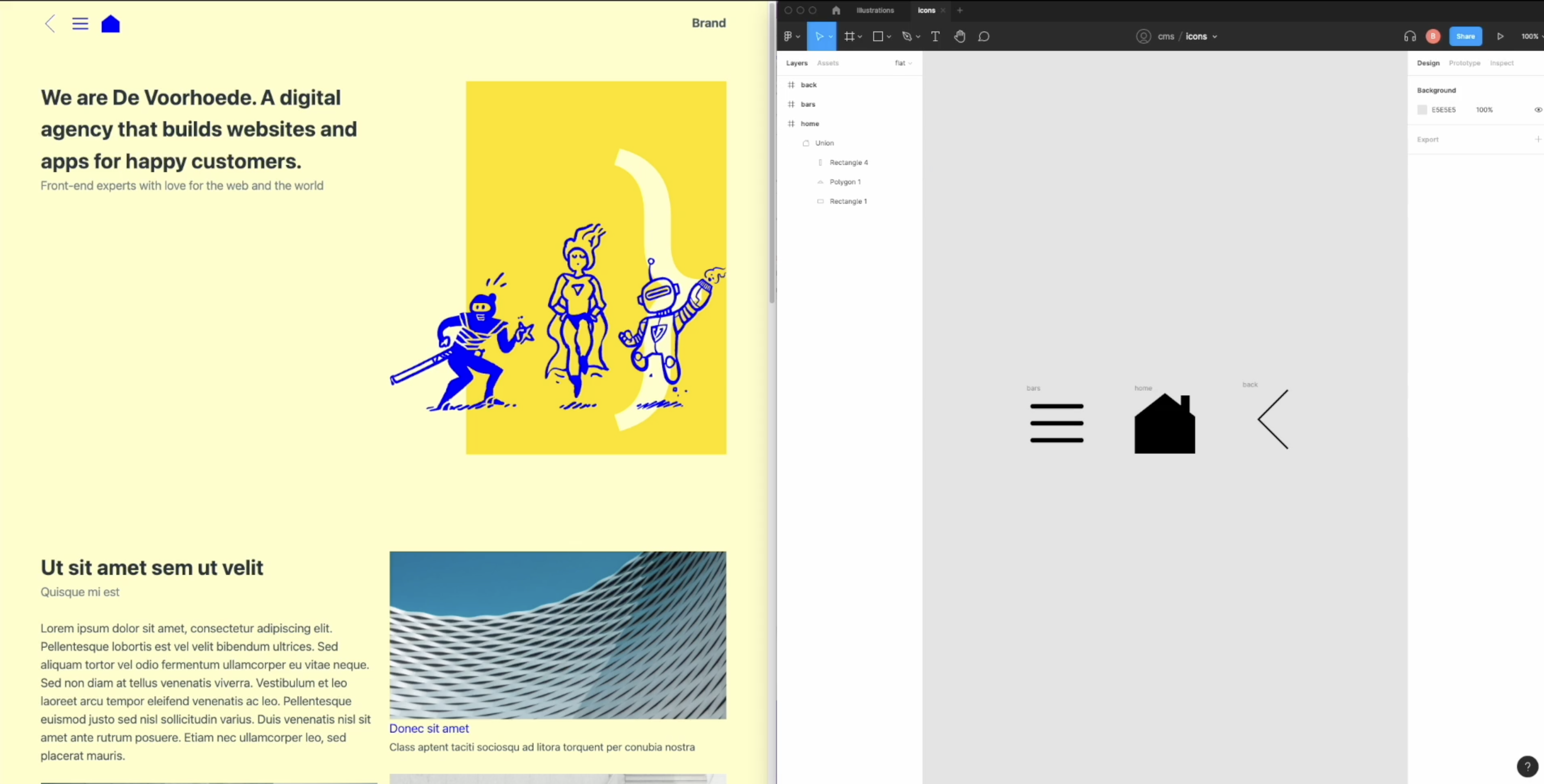Switch to the Prototype tab

[1465, 63]
